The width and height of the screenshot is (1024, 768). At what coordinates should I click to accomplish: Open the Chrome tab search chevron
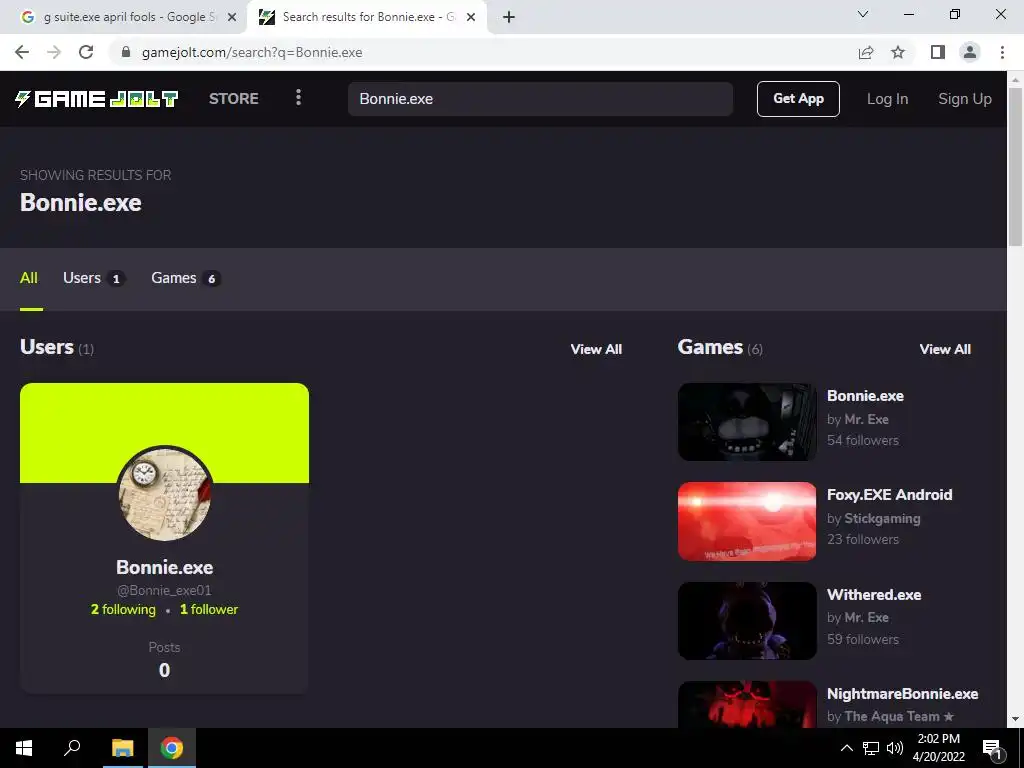click(x=863, y=14)
